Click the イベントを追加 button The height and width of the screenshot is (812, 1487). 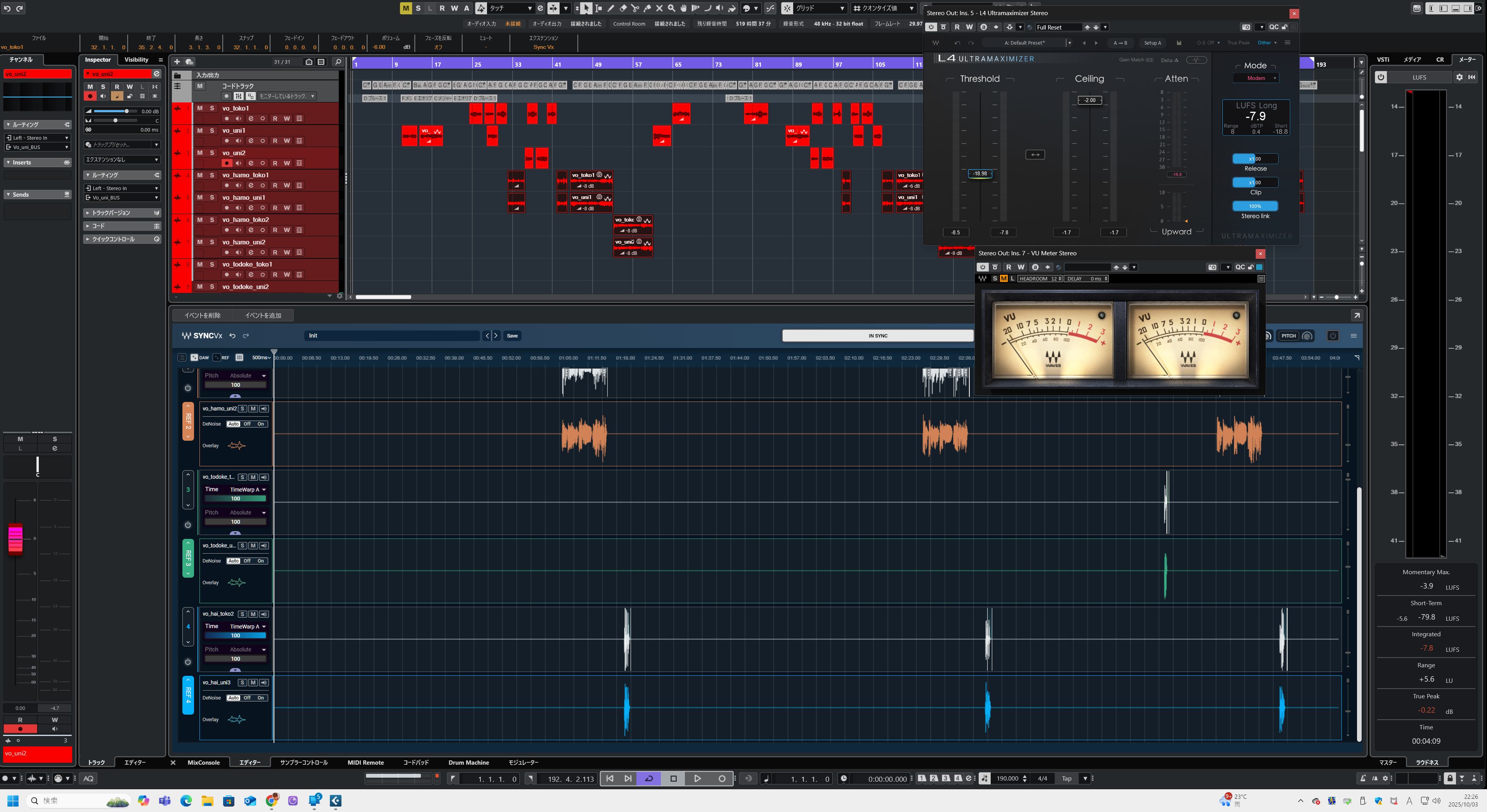click(x=263, y=315)
